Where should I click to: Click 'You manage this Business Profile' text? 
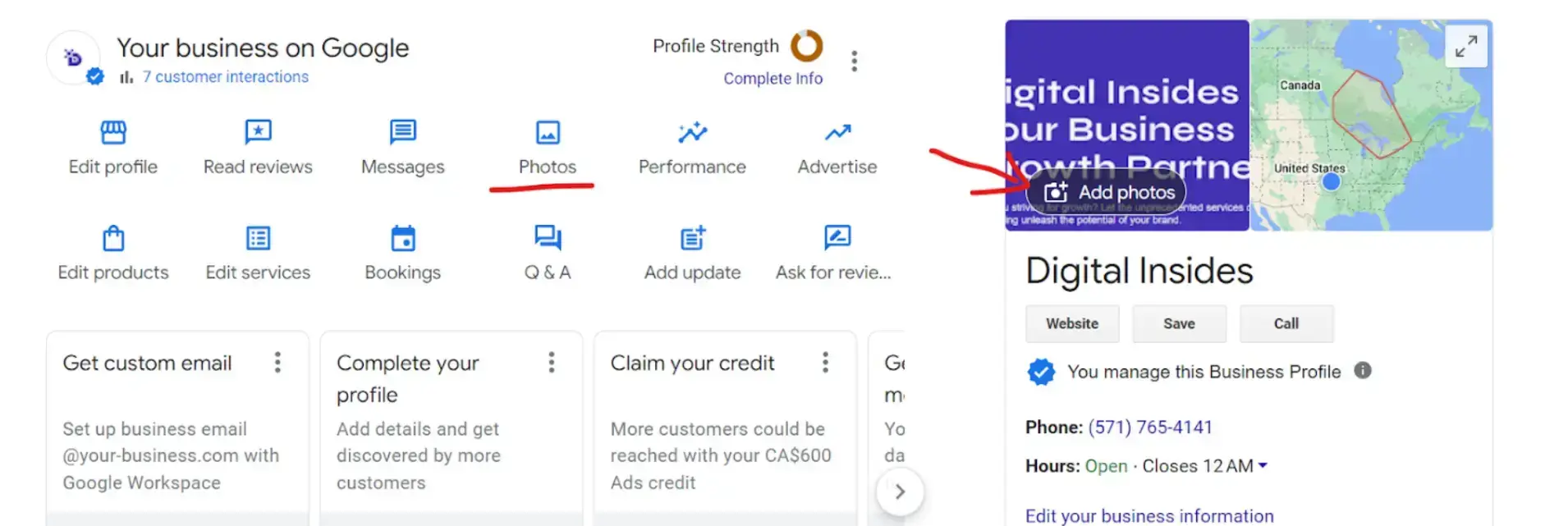coord(1204,372)
